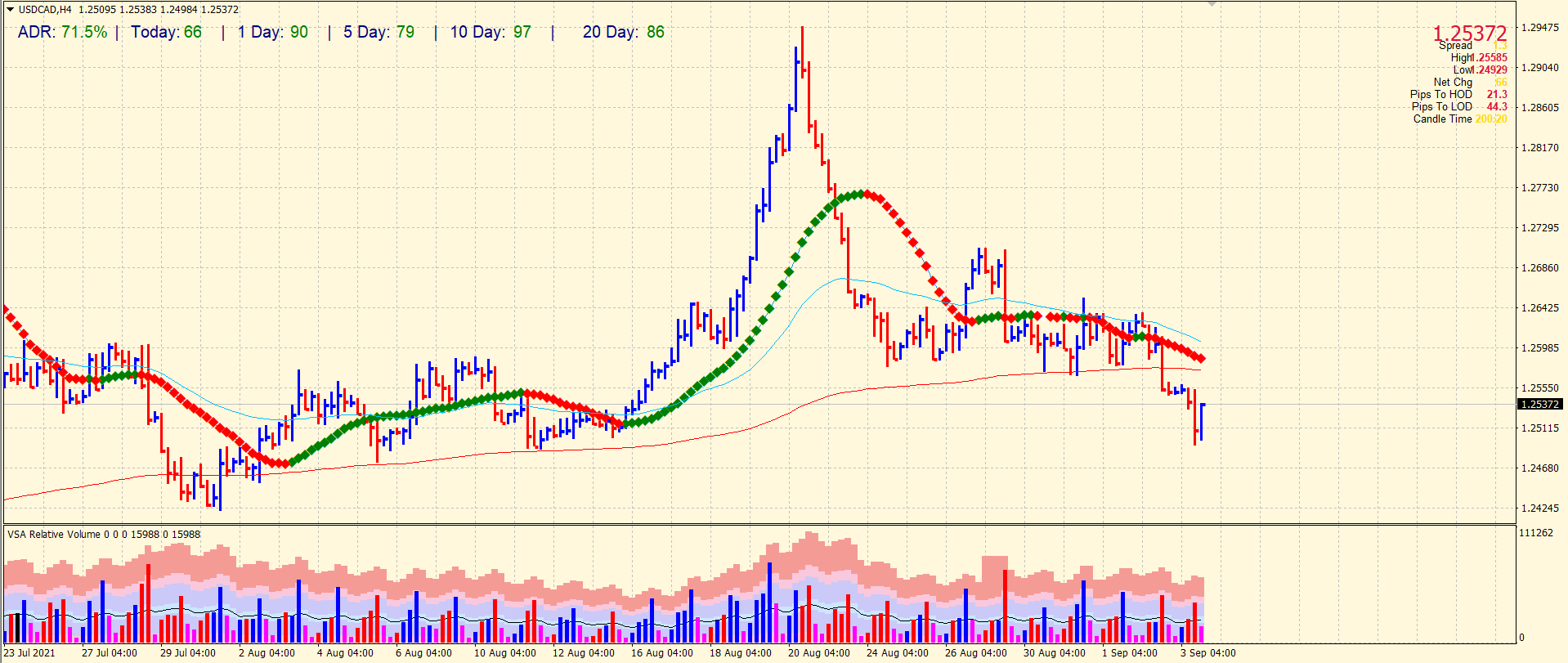Screen dimensions: 1568x663
Task: Click the 29 Jul 04:00 time label
Action: point(188,653)
